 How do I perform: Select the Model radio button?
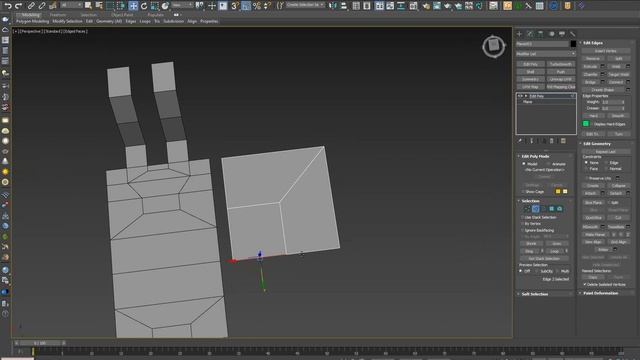[524, 164]
